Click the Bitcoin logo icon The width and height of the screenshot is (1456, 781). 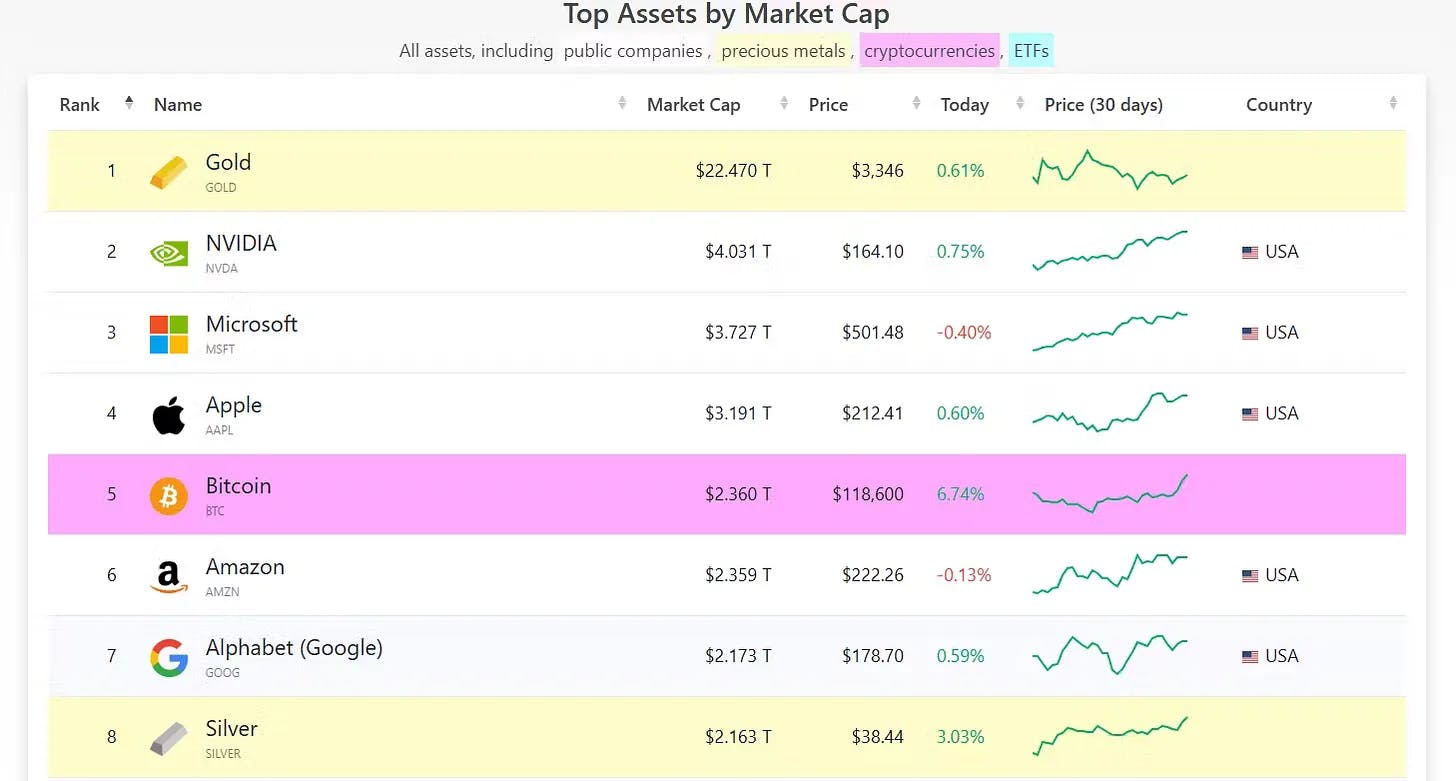click(168, 496)
